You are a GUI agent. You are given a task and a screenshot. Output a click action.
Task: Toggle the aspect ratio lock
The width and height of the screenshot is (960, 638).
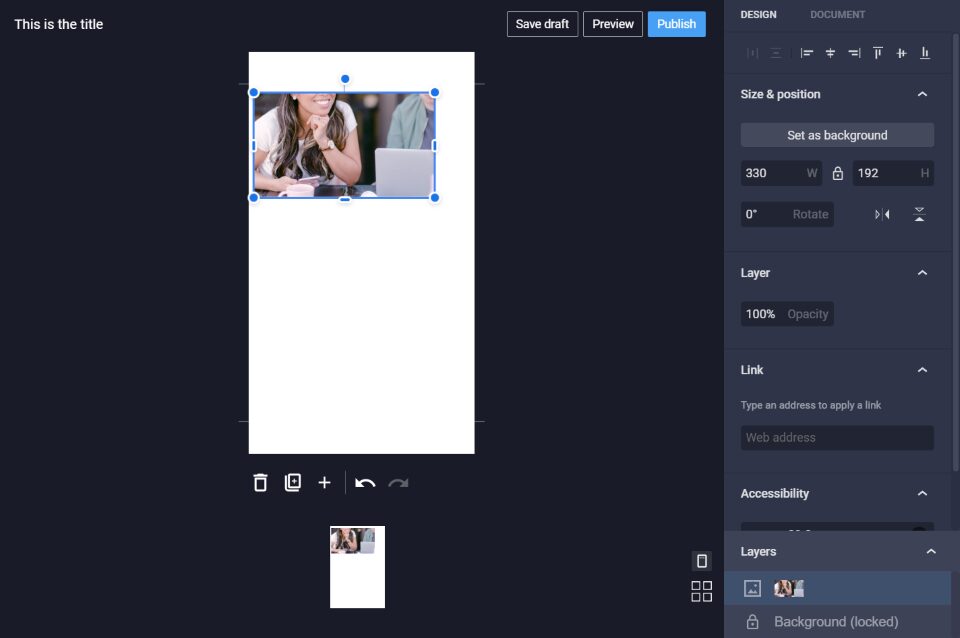[838, 173]
